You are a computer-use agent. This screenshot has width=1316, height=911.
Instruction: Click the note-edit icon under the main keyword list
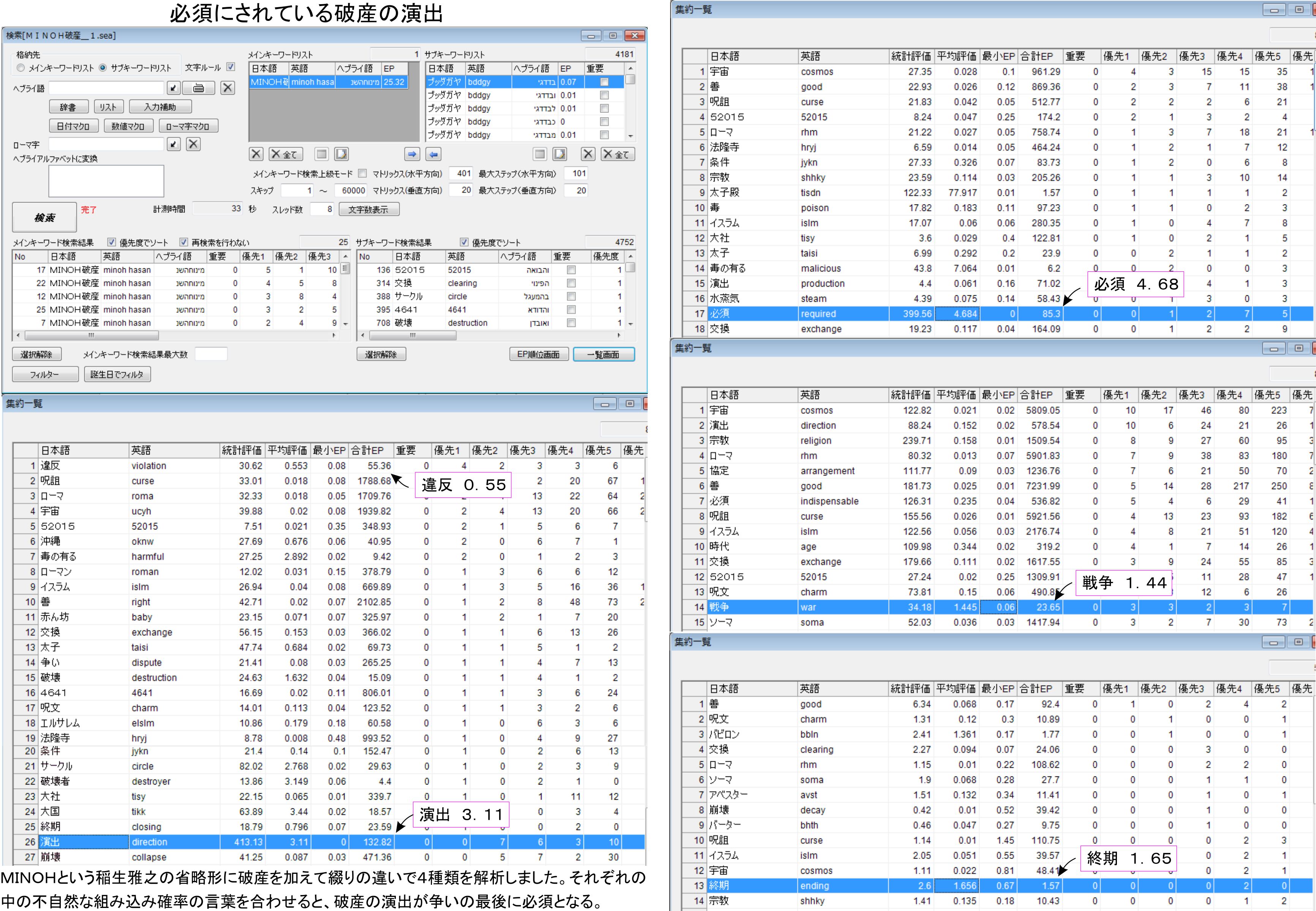tap(341, 154)
